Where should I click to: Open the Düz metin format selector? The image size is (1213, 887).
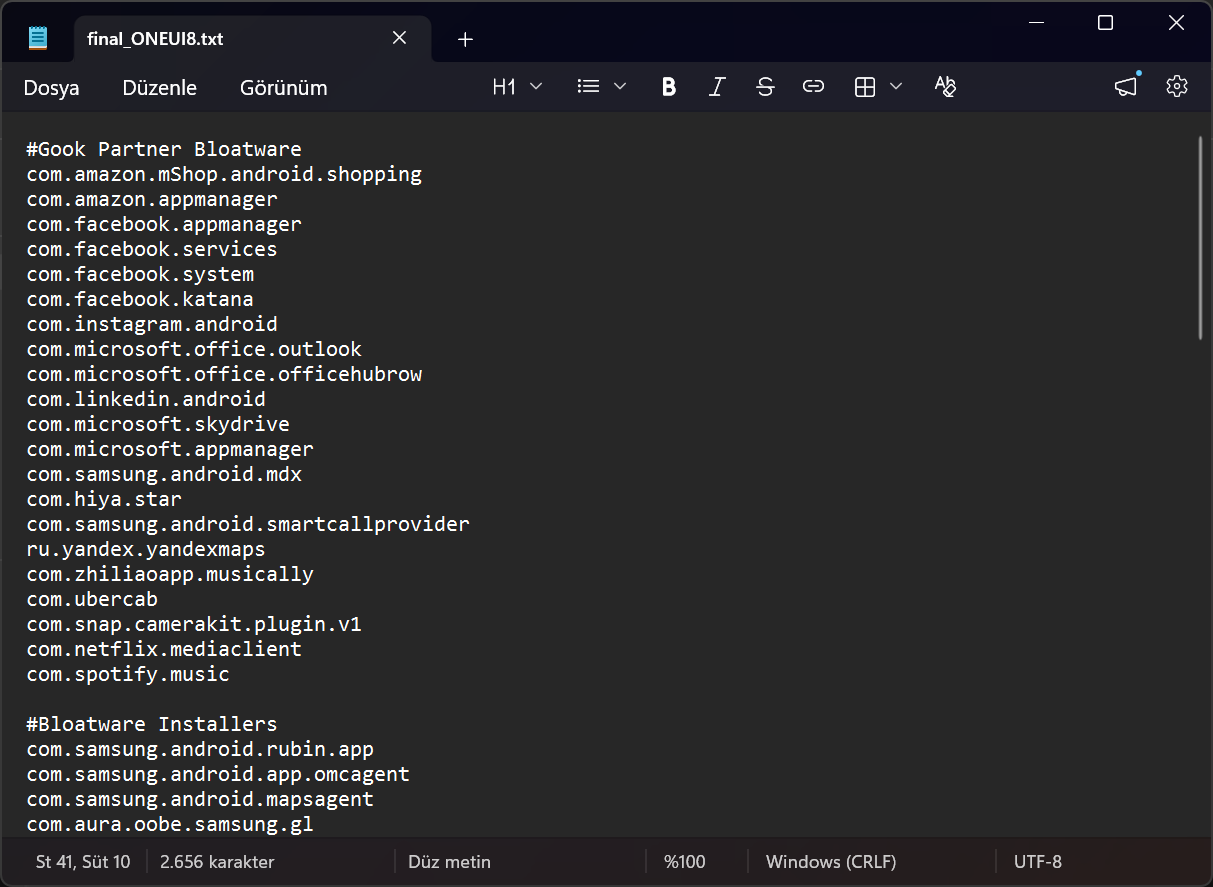pos(450,862)
